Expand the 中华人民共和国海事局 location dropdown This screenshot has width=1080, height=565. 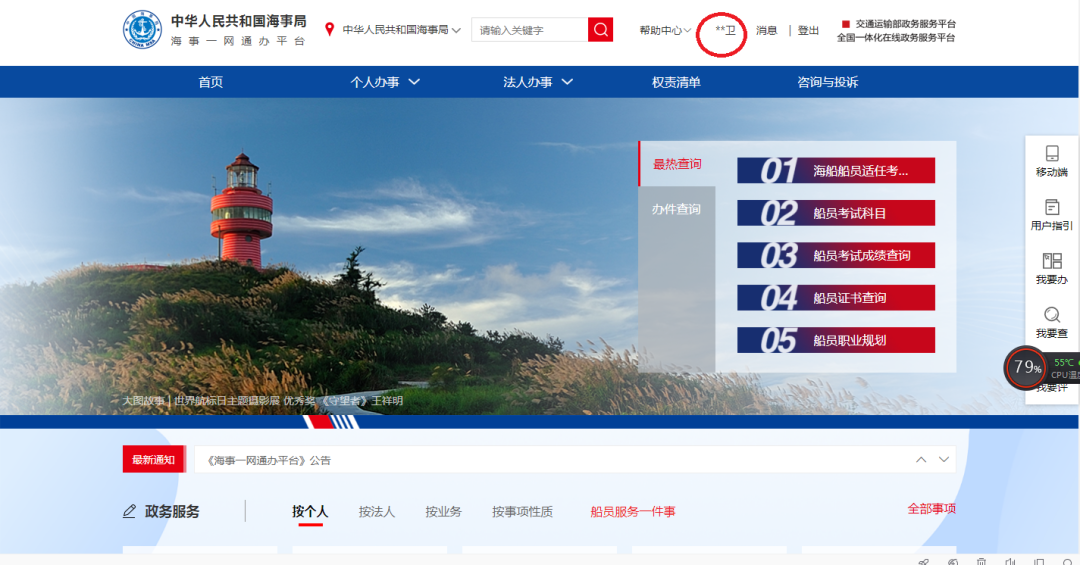[x=401, y=30]
